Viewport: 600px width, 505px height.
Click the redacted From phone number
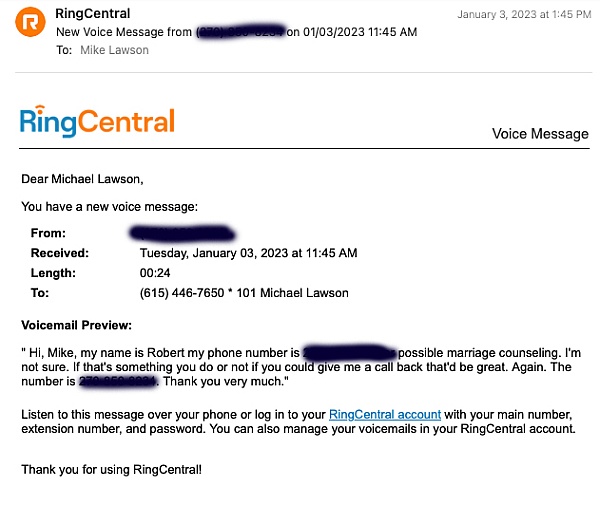[x=185, y=233]
